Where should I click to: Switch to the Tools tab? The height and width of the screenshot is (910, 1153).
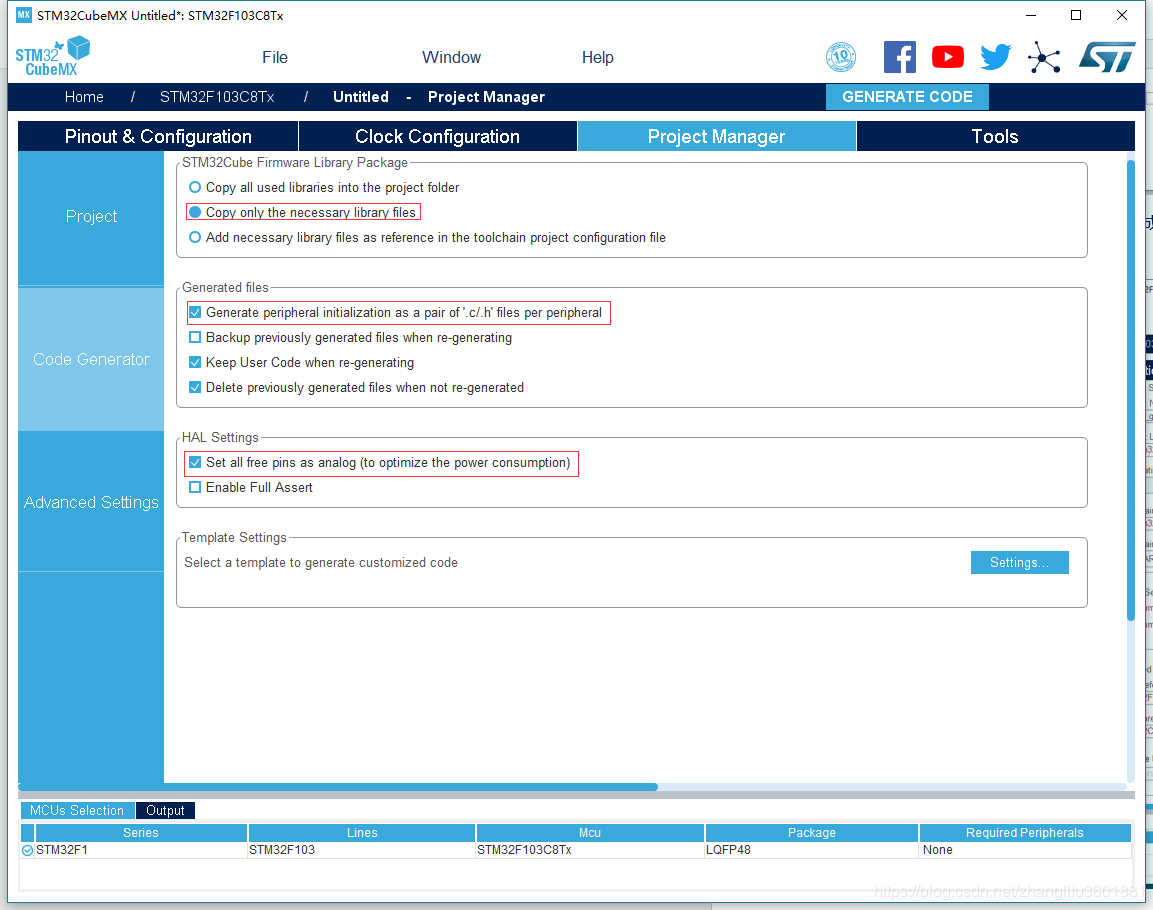click(995, 136)
